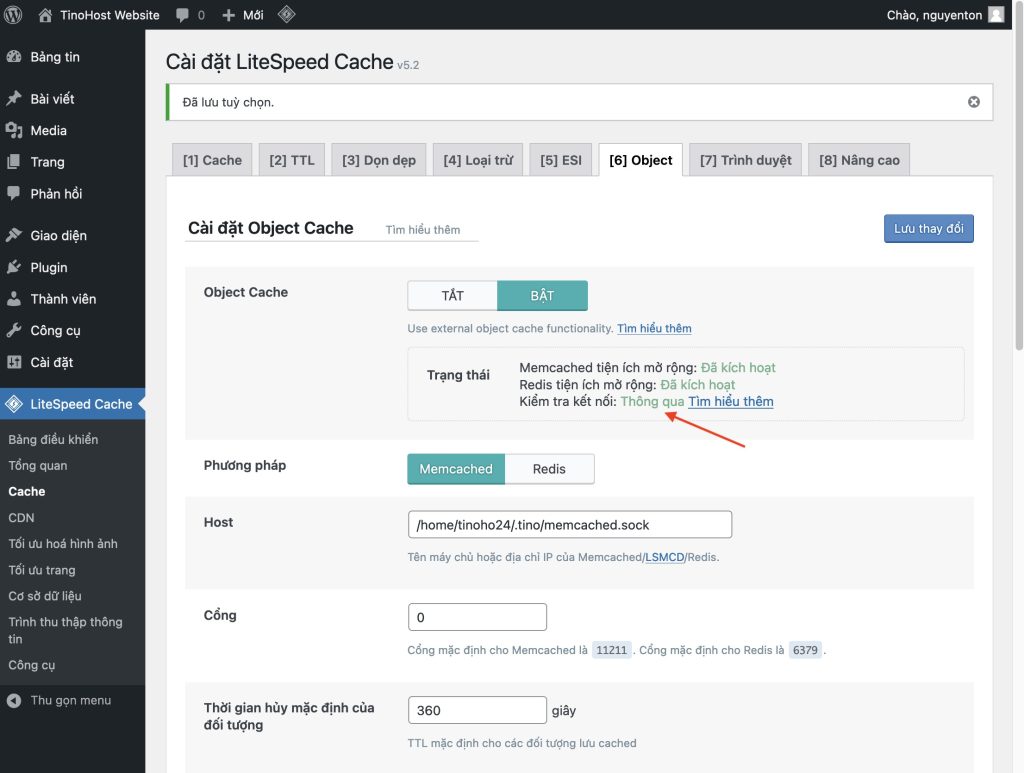
Task: Click the Media icon in sidebar
Action: coord(14,131)
